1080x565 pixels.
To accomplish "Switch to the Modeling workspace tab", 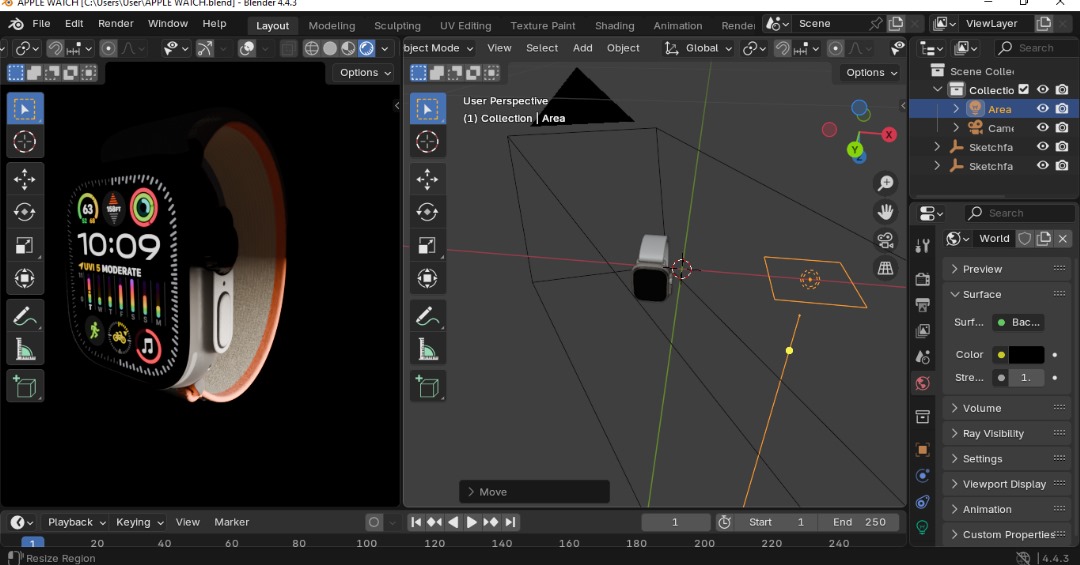I will click(331, 25).
